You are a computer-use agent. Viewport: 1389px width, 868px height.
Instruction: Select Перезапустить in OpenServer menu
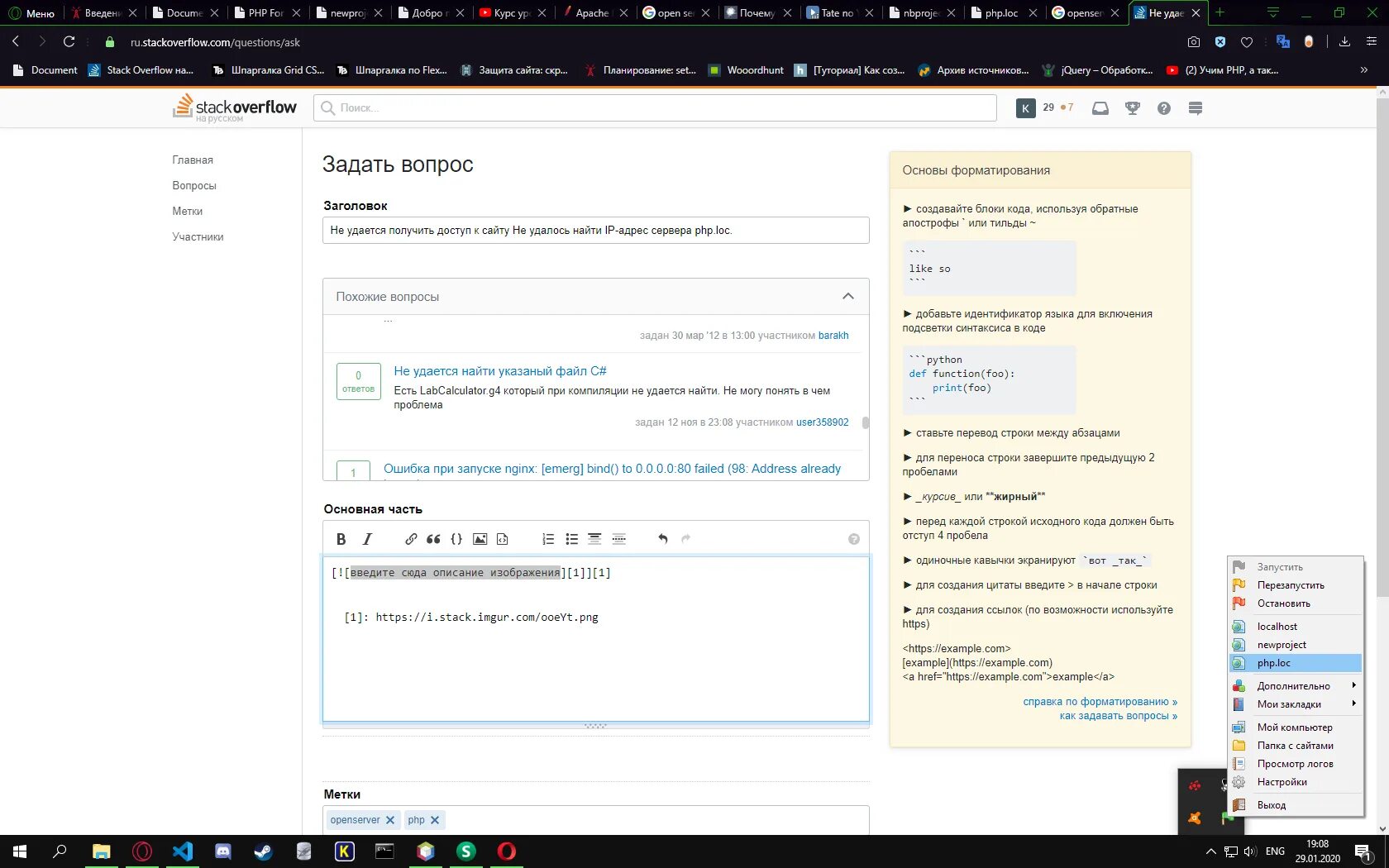[1295, 585]
